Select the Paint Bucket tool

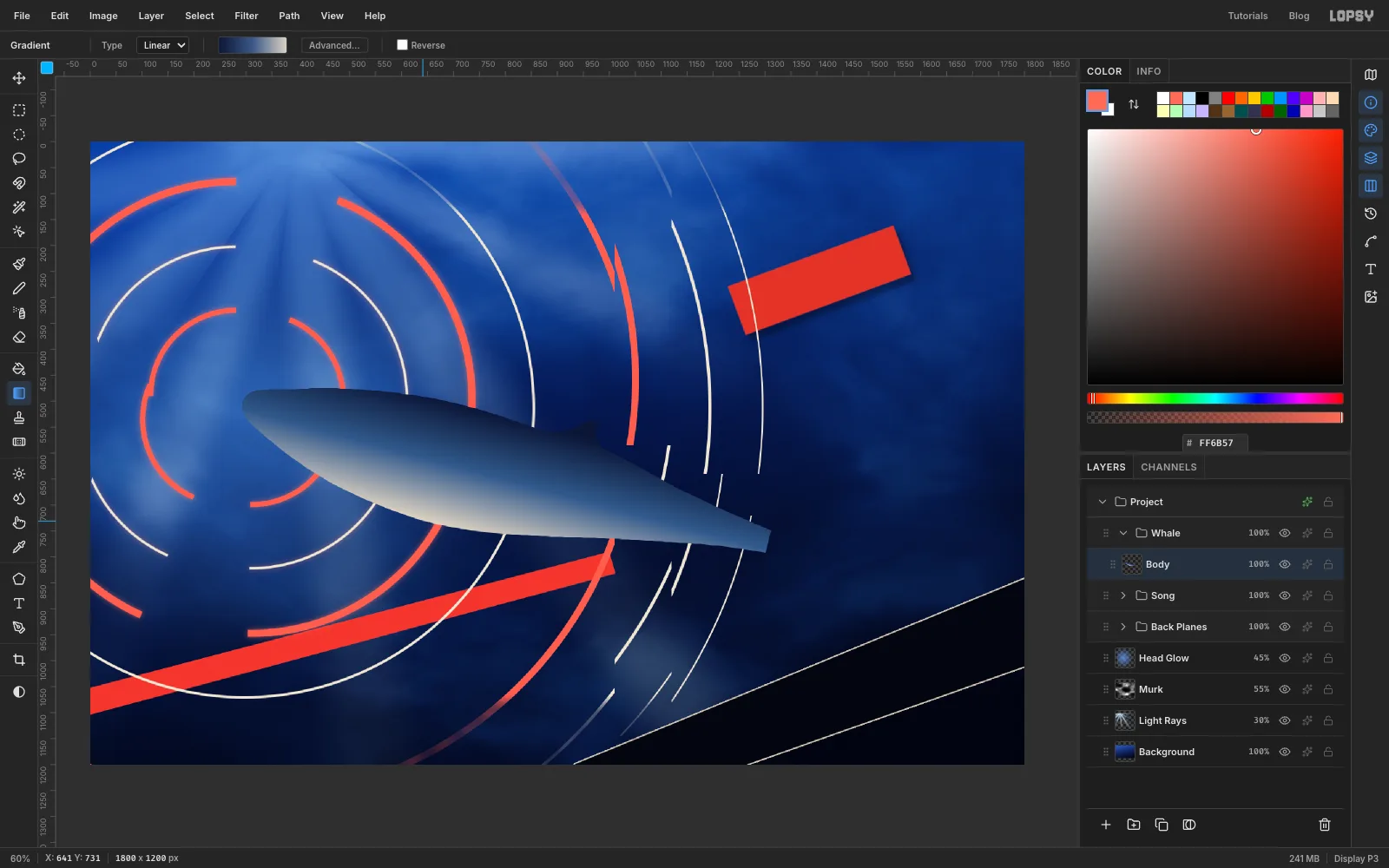point(19,369)
